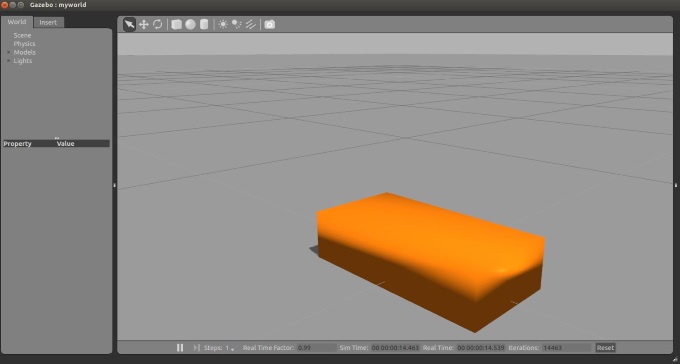Close the Gazebo window
The image size is (680, 364).
(x=5, y=5)
